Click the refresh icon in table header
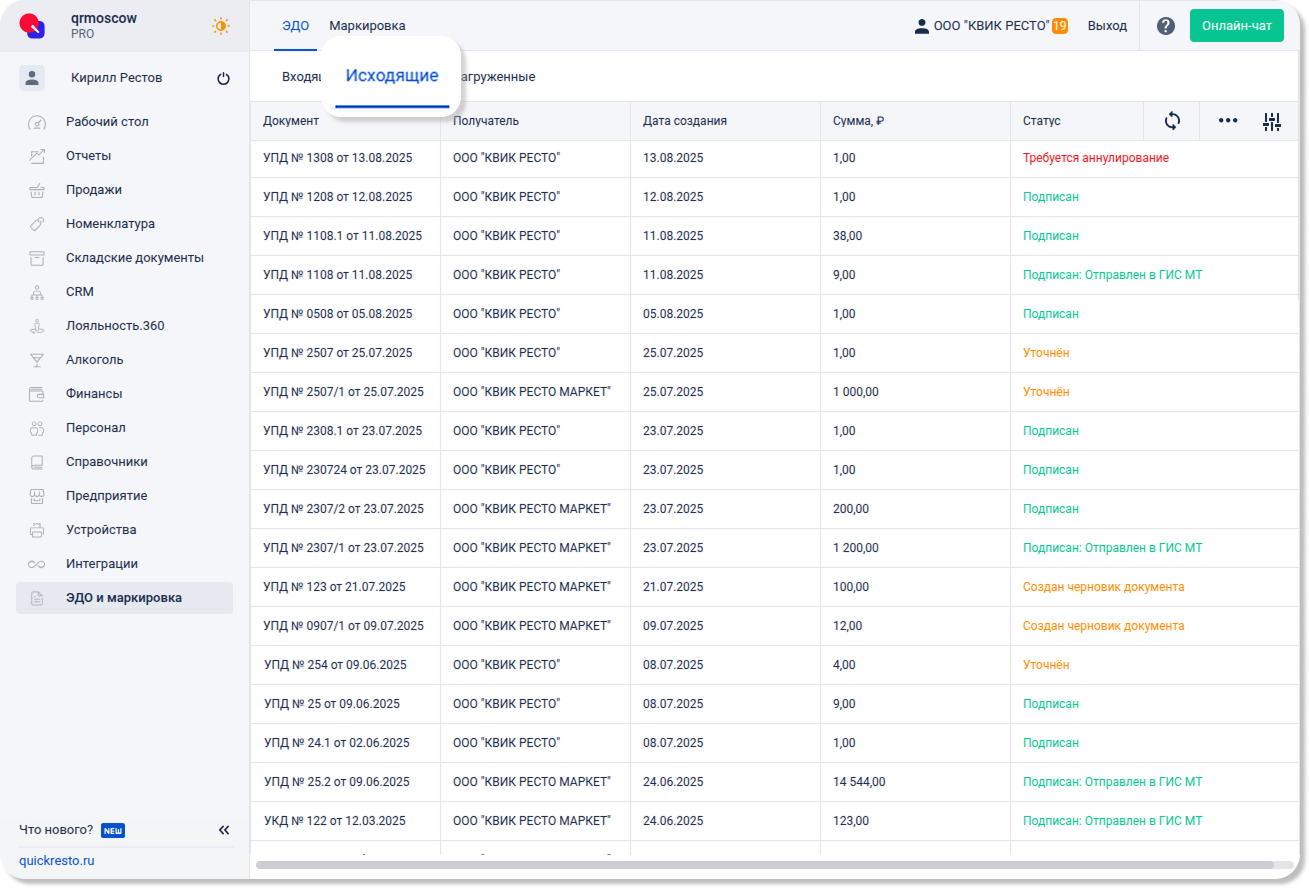Image resolution: width=1309 pixels, height=888 pixels. (x=1172, y=121)
